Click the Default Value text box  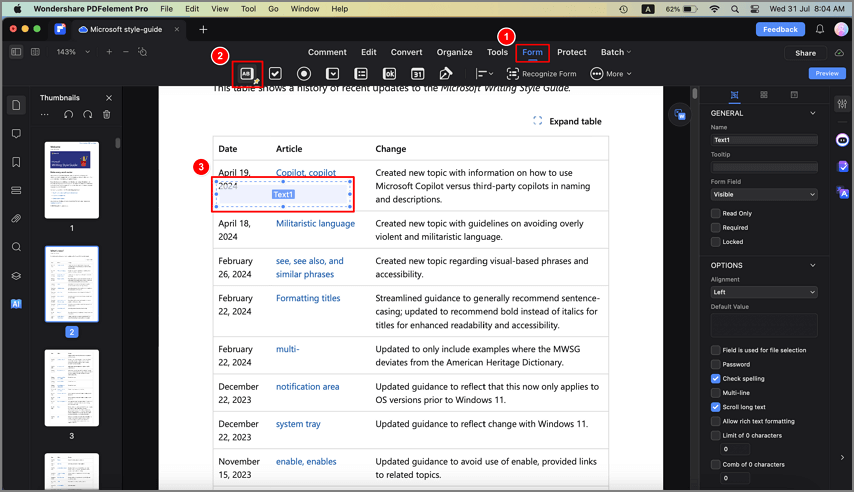point(764,325)
